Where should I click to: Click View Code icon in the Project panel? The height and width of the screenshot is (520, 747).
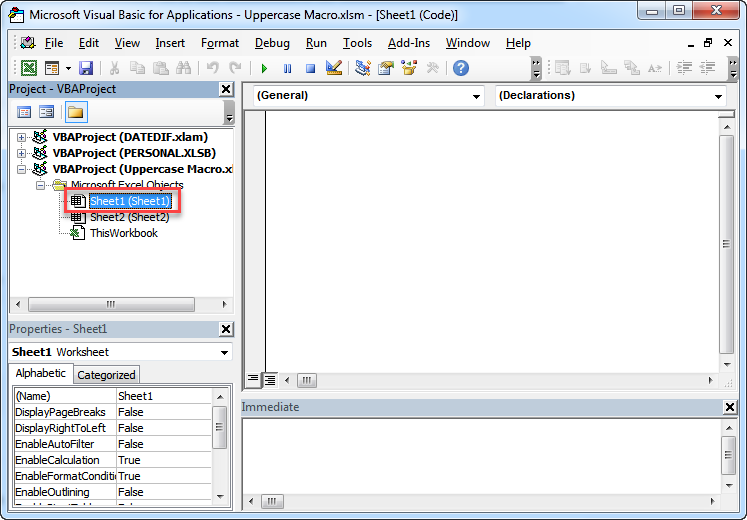pyautogui.click(x=24, y=112)
